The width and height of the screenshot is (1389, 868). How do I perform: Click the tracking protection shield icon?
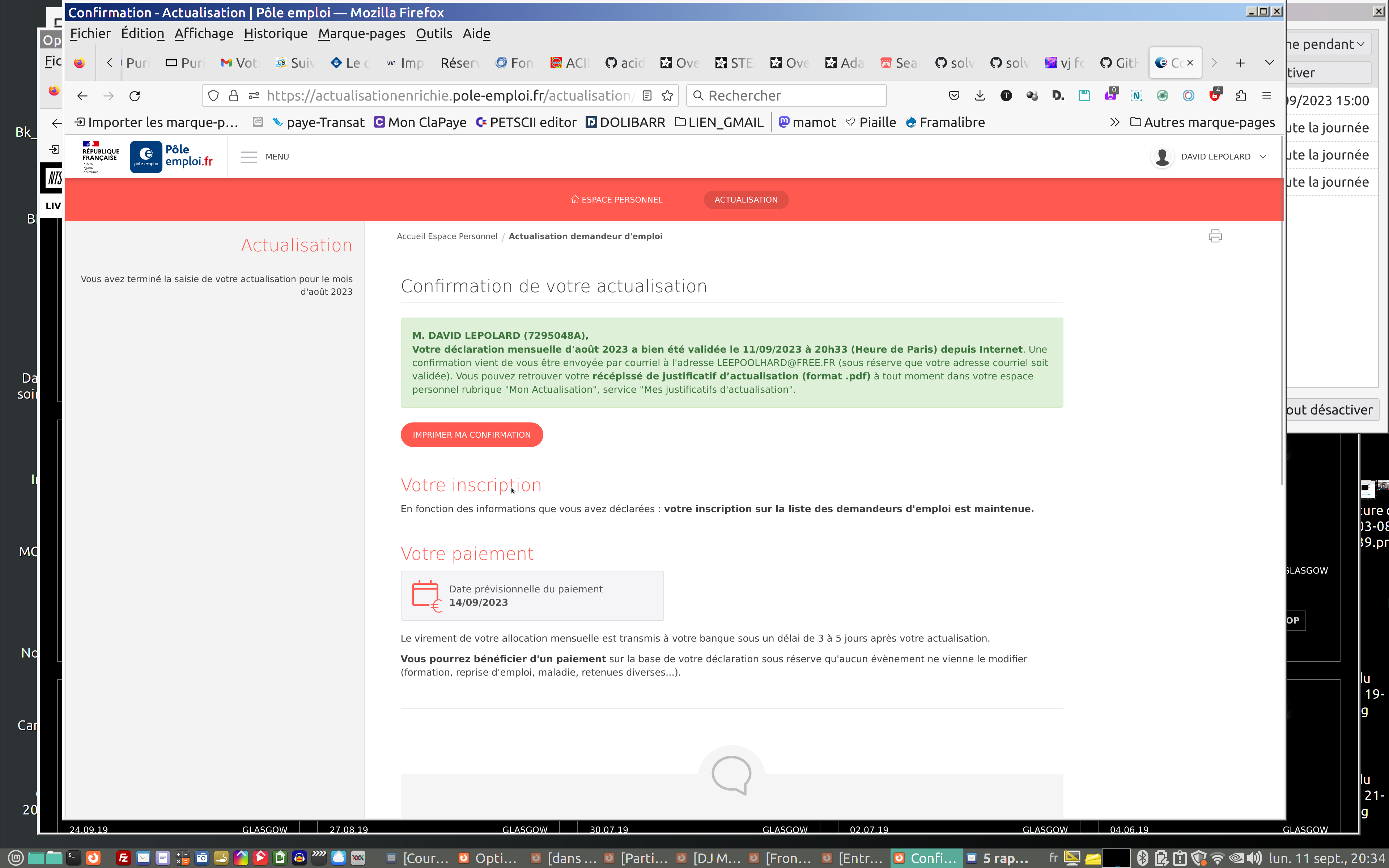tap(213, 96)
